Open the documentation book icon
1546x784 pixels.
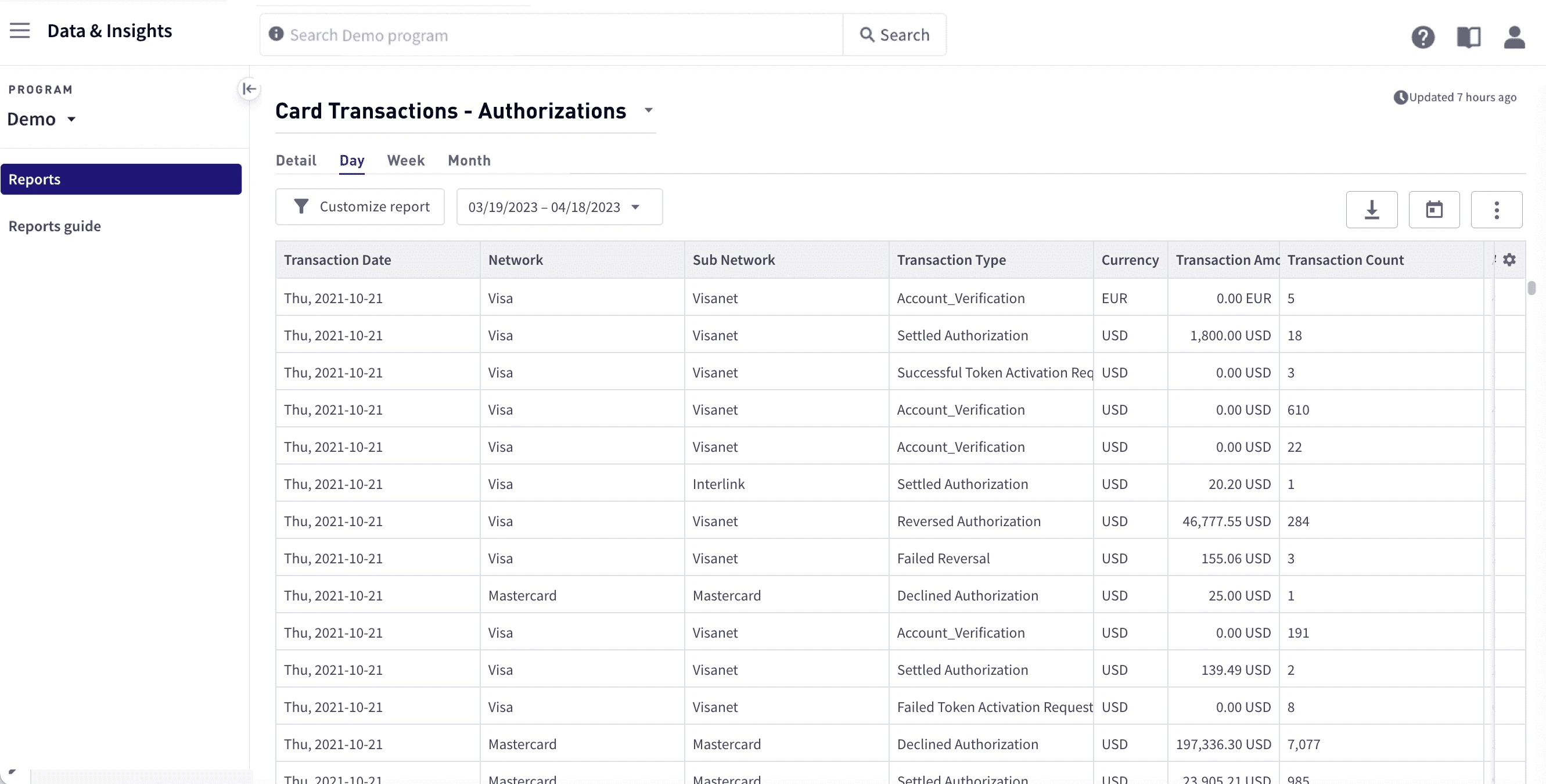pyautogui.click(x=1468, y=37)
